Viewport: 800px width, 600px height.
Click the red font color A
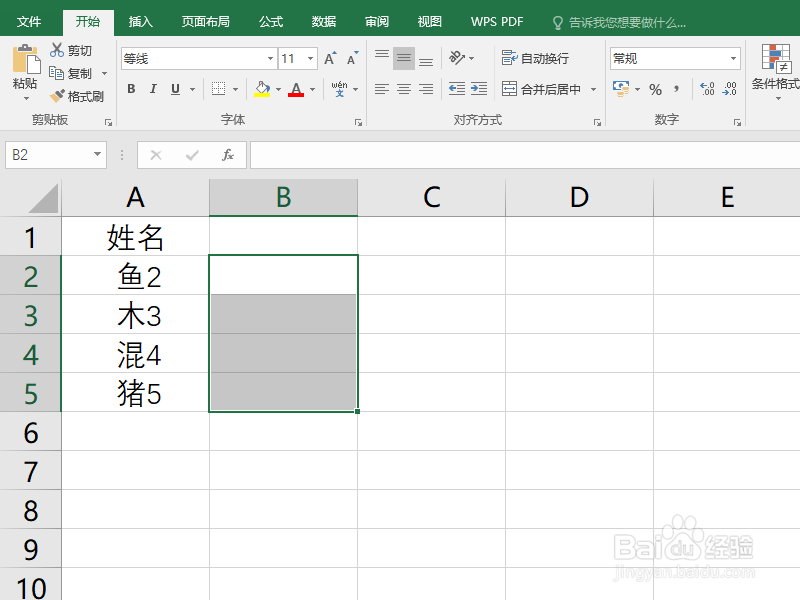click(296, 89)
